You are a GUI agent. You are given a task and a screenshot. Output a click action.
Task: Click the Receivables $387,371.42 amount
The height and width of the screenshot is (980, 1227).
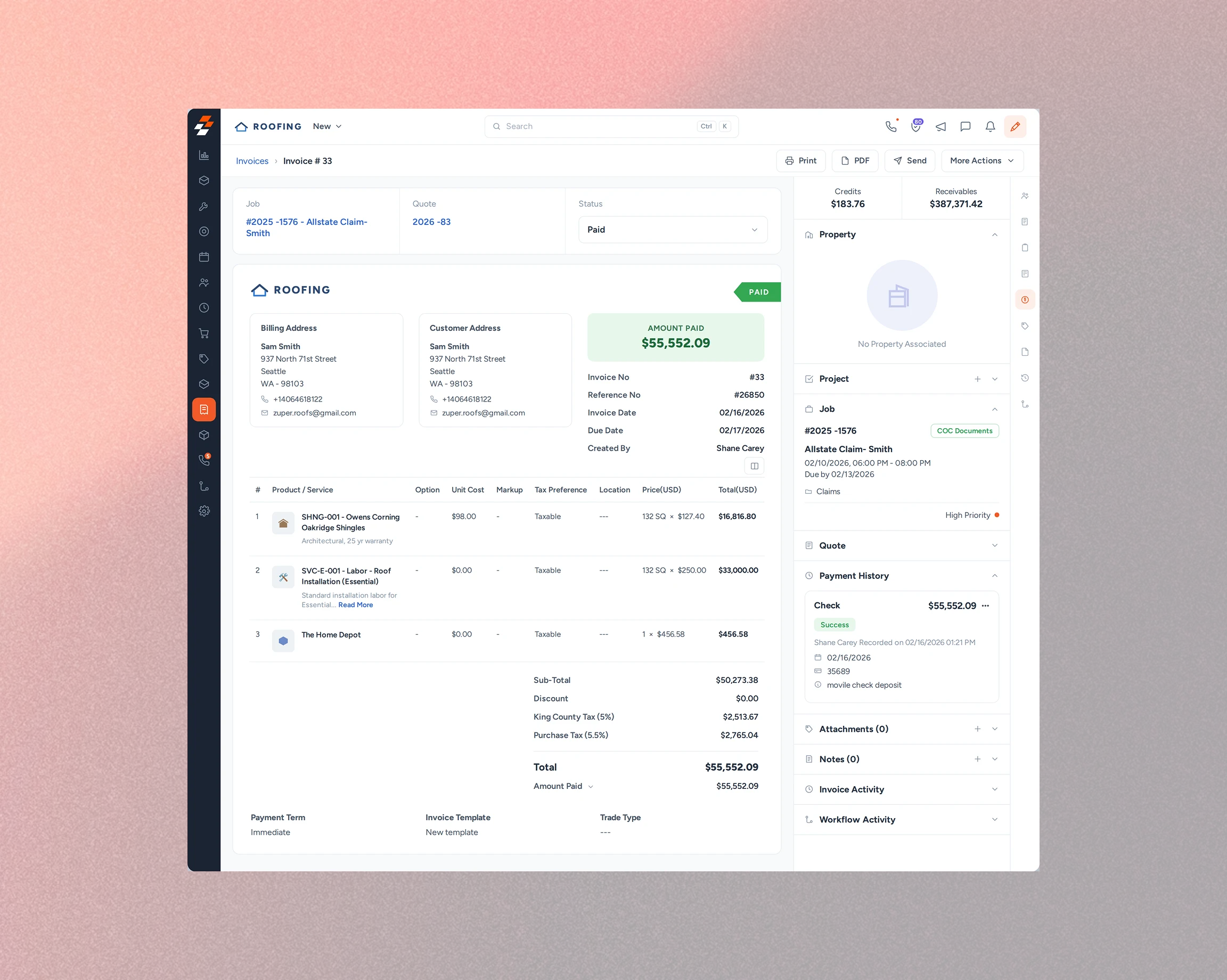click(x=955, y=205)
